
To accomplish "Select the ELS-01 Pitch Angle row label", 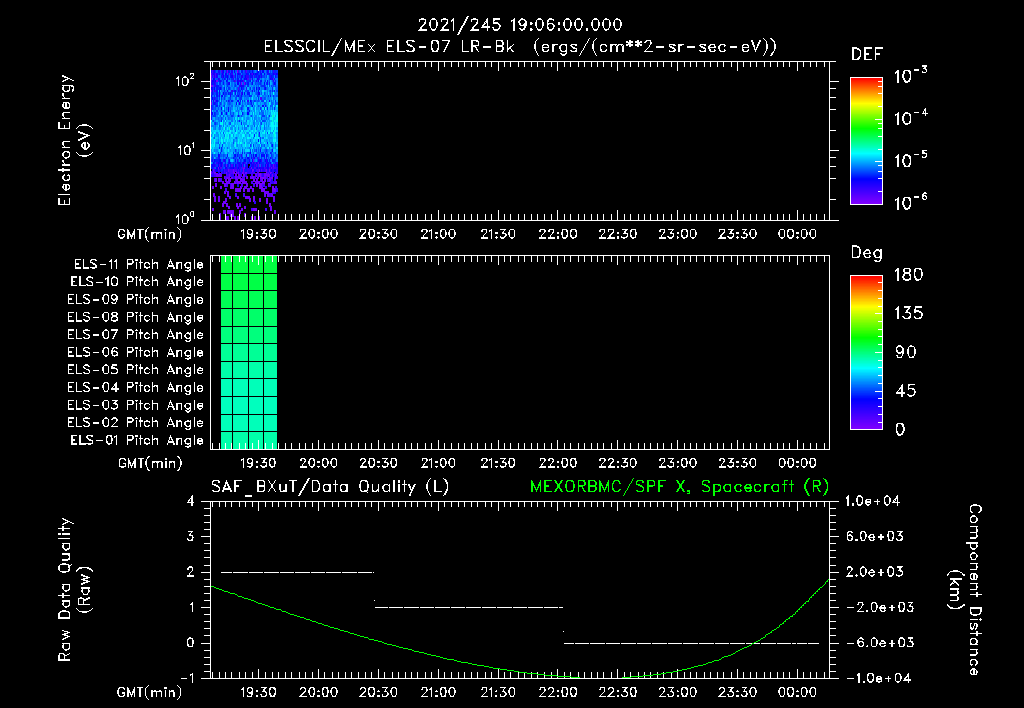I will click(137, 440).
